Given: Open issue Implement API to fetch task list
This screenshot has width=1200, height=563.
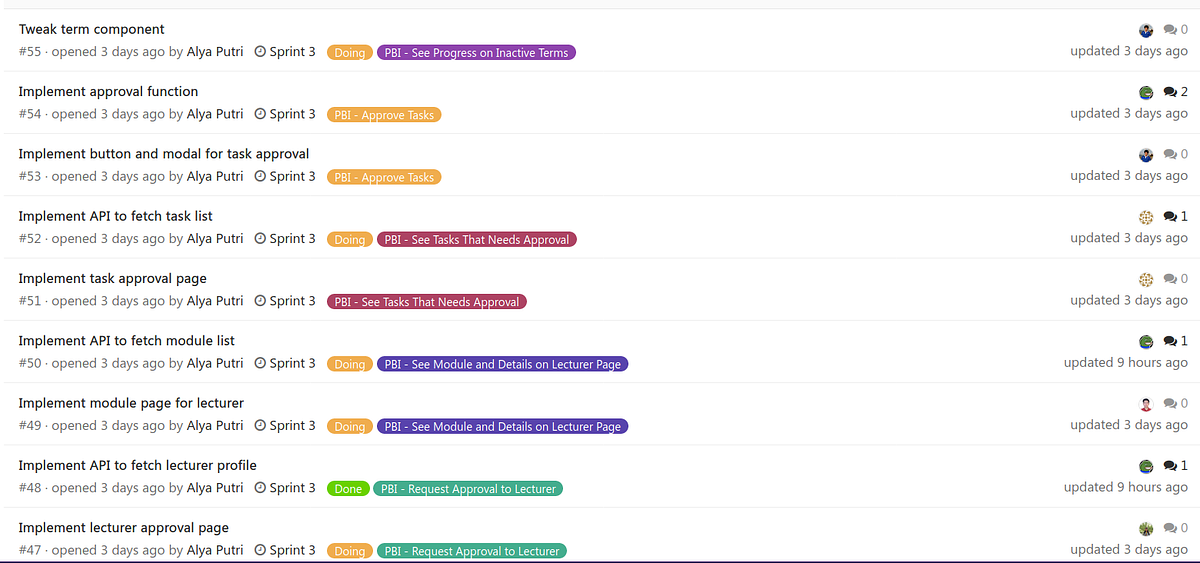Looking at the screenshot, I should 116,216.
